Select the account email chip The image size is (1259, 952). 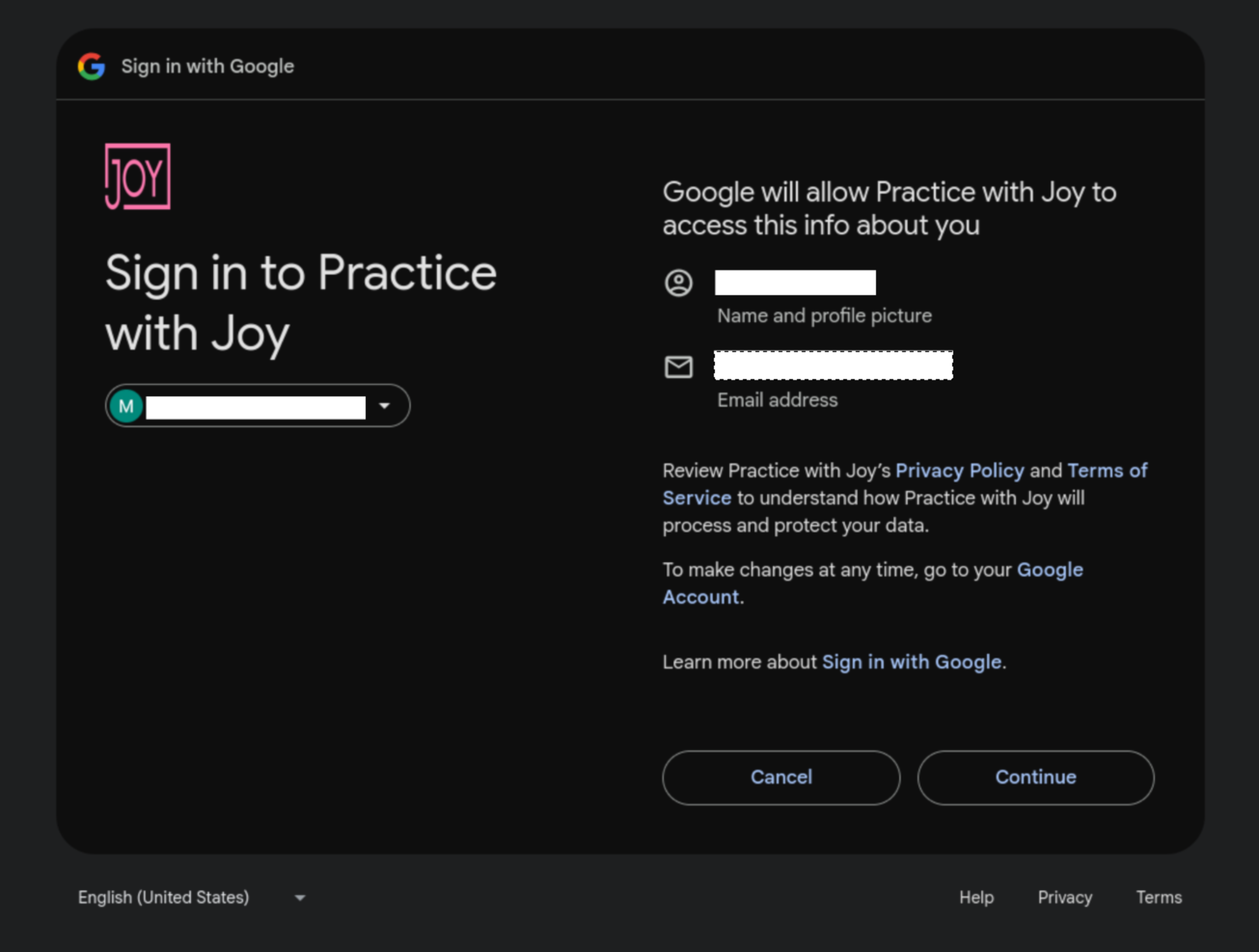pyautogui.click(x=257, y=406)
